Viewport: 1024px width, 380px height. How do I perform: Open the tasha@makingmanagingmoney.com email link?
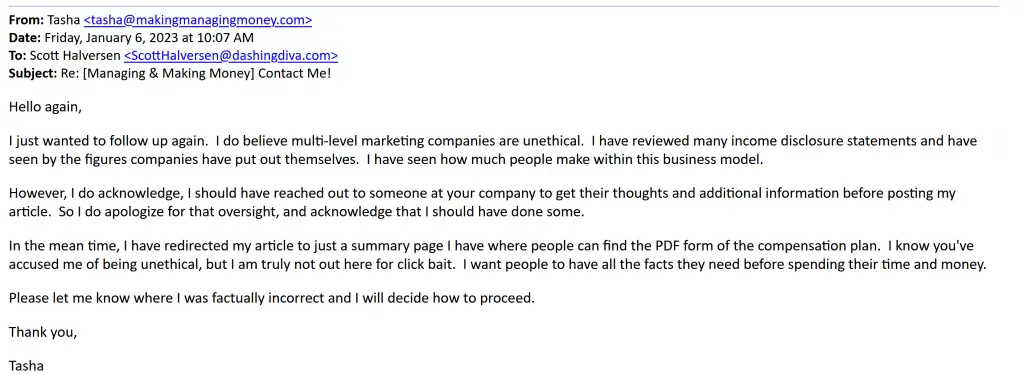tap(198, 20)
